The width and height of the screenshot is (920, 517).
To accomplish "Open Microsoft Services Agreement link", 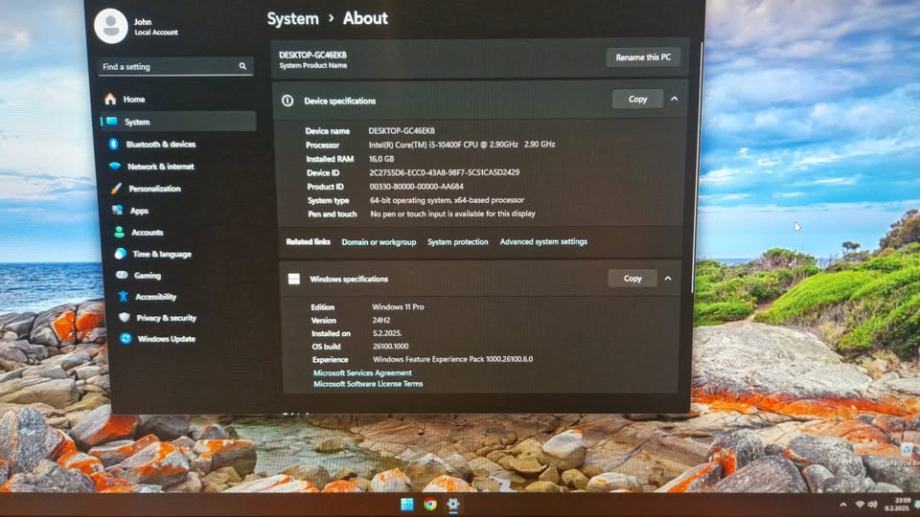I will [x=363, y=373].
